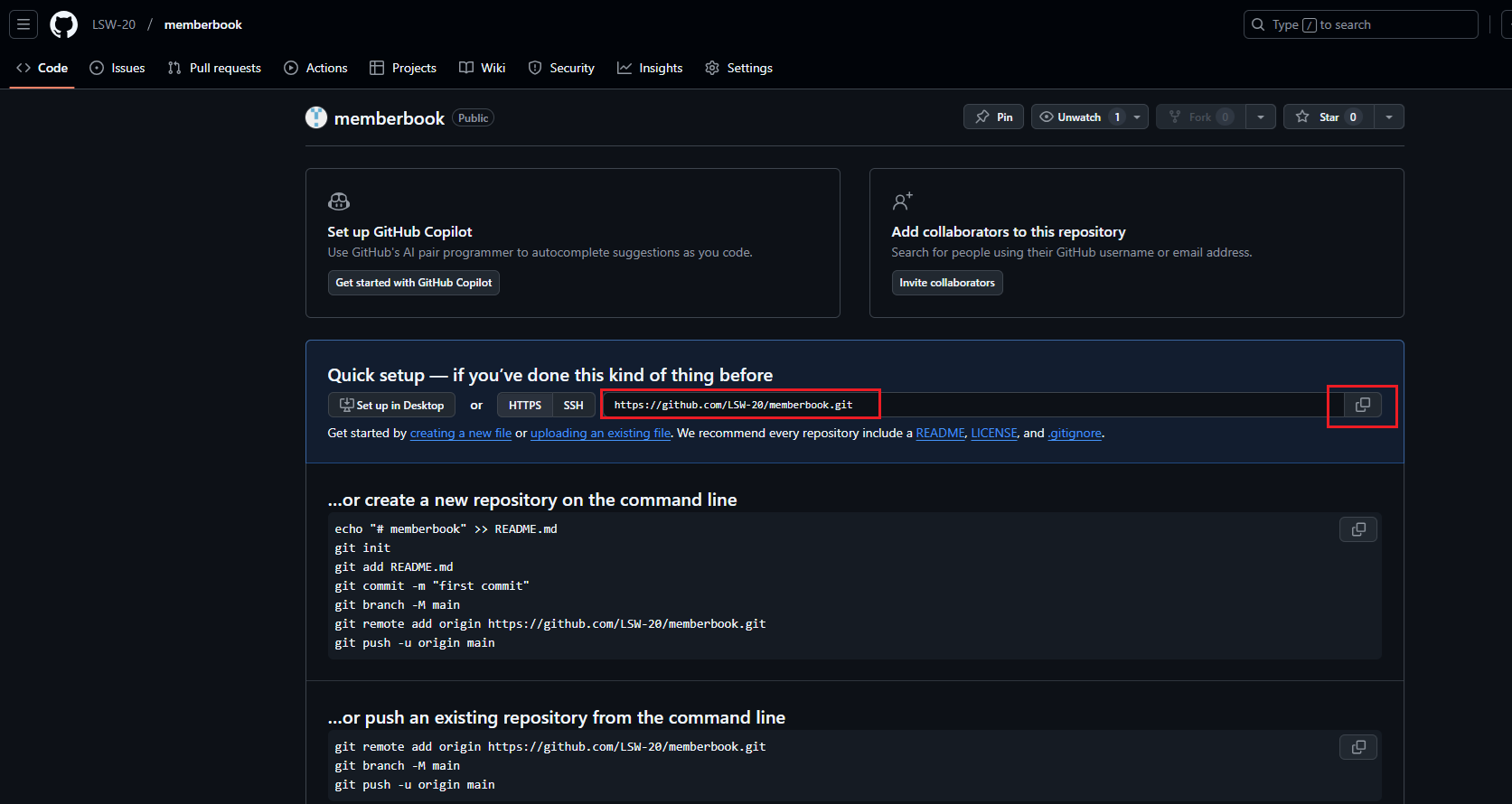Expand the Unwatch notifications dropdown arrow
The height and width of the screenshot is (804, 1512).
point(1137,117)
